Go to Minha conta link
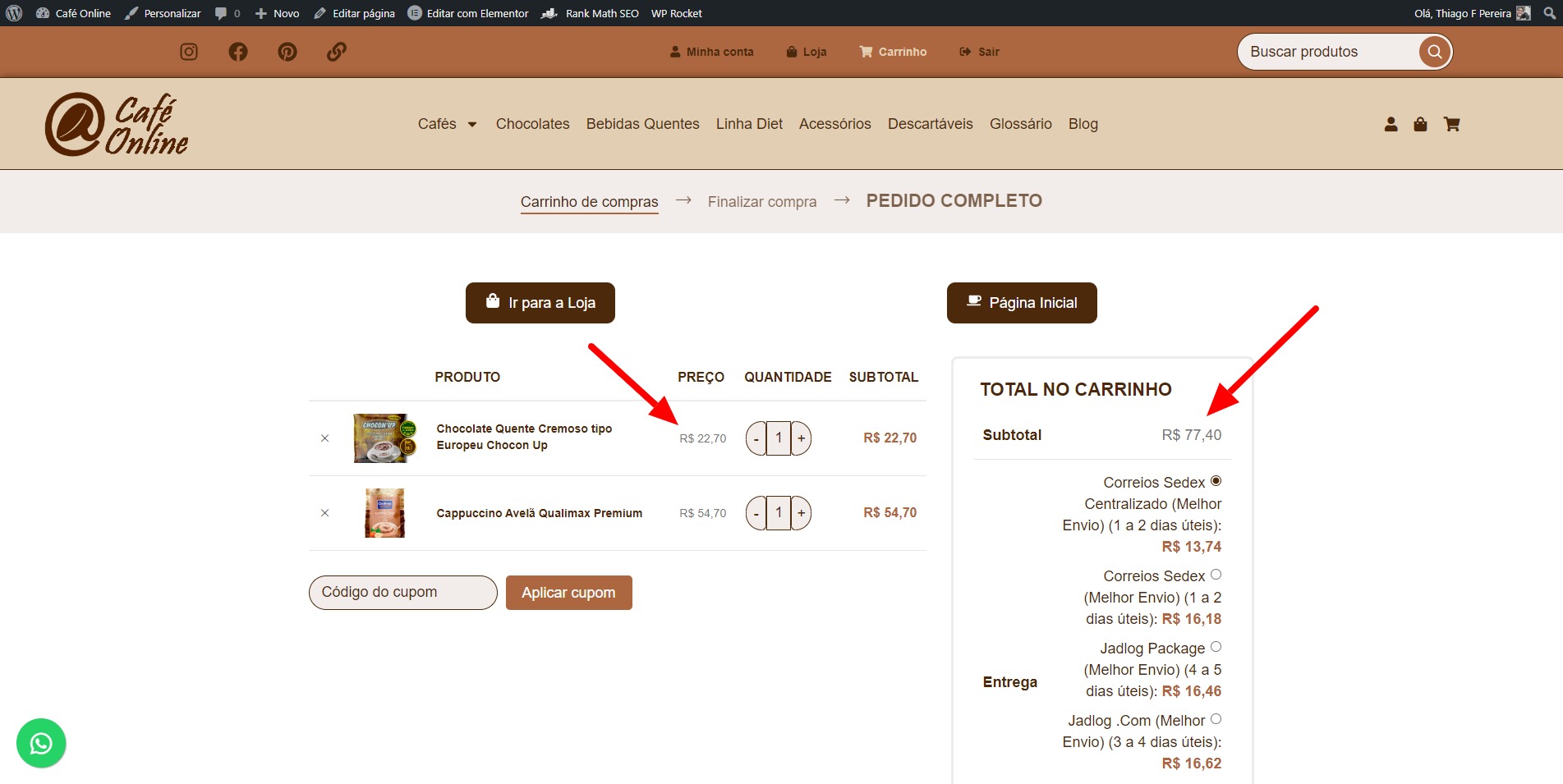This screenshot has height=784, width=1563. (711, 52)
